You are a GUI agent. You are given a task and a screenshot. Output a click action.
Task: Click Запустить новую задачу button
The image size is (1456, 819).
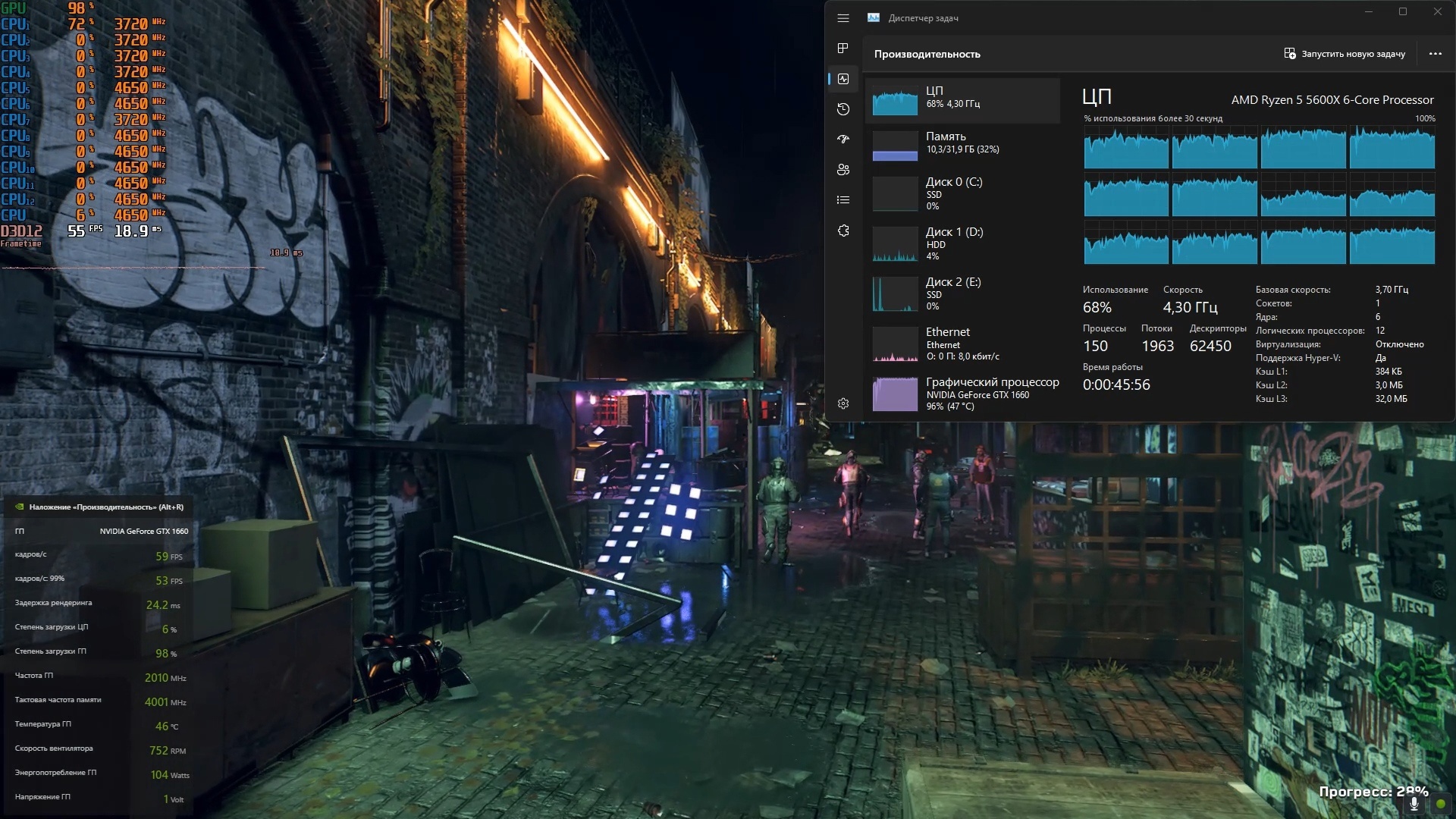1345,54
